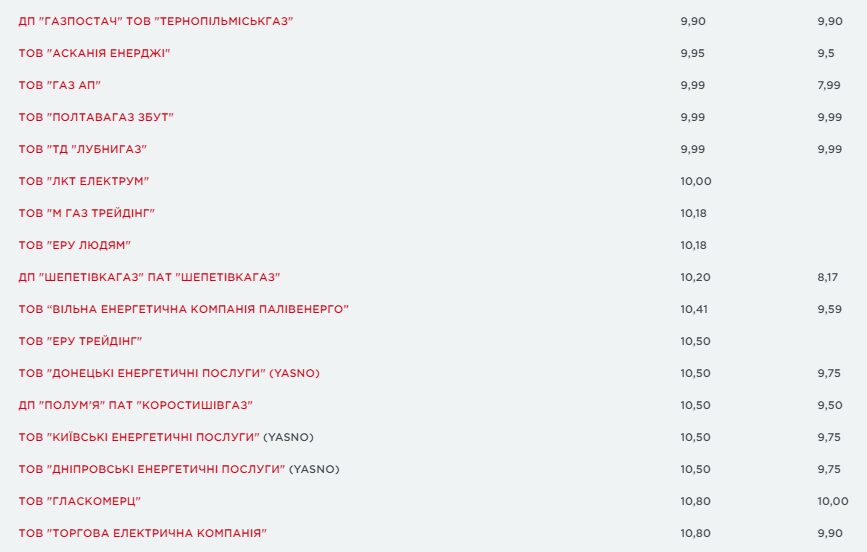The width and height of the screenshot is (867, 552).
Task: Open ТОВ "ПОЛТАВАГАЗ ЗБУТ" page
Action: 96,117
